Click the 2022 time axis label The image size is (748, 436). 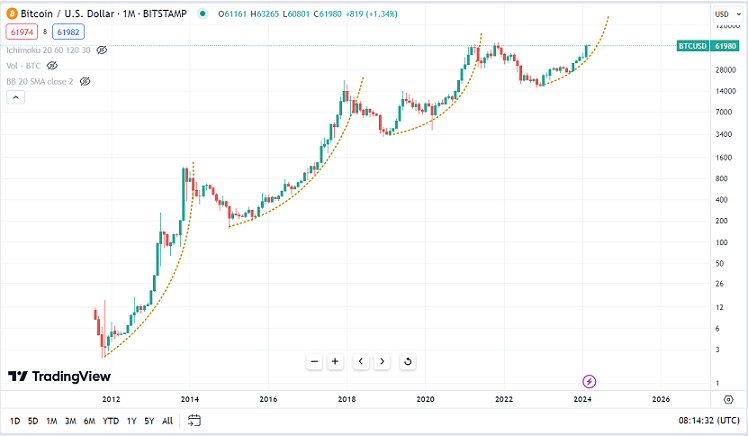coord(504,399)
